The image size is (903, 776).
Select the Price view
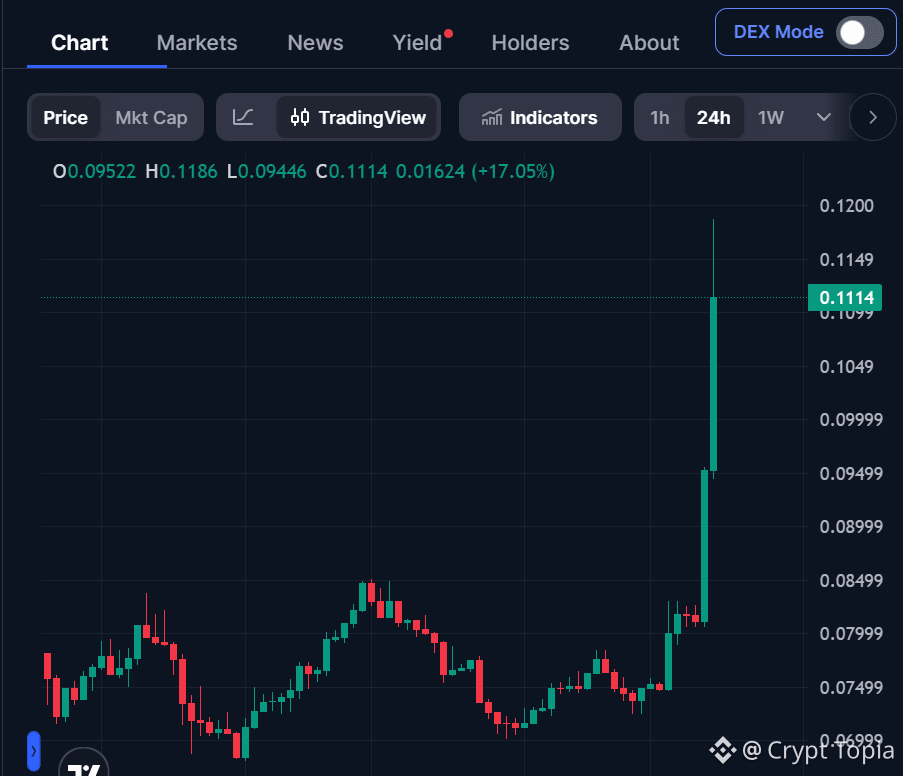[x=66, y=118]
